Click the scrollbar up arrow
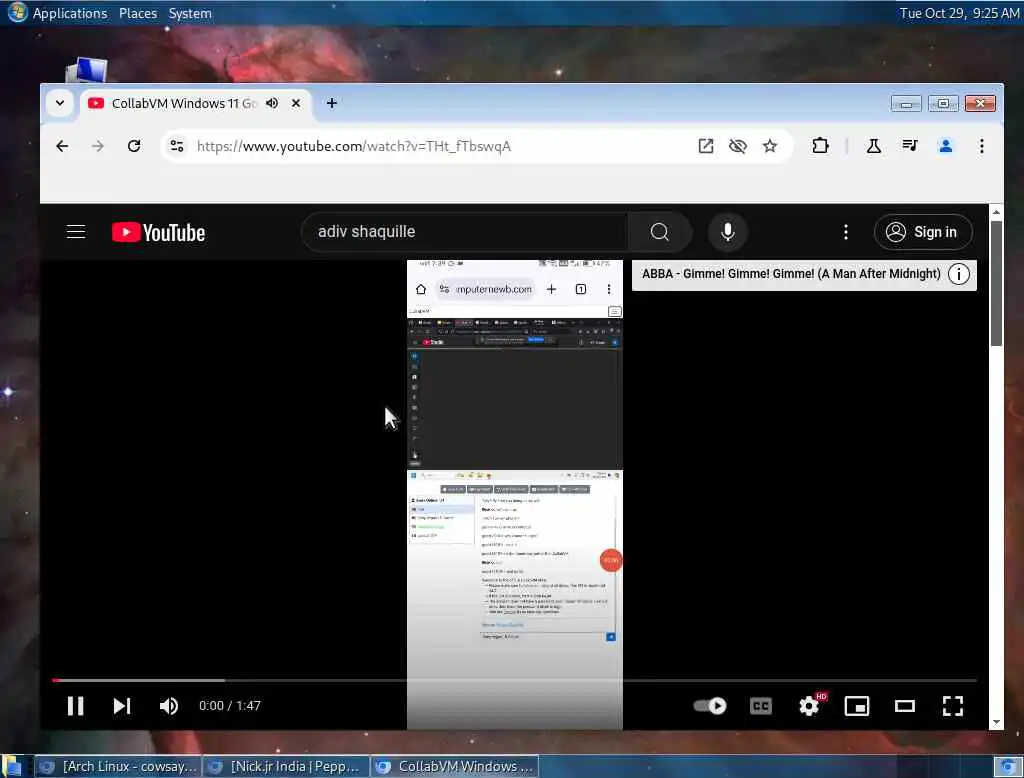The width and height of the screenshot is (1024, 778). pos(996,212)
